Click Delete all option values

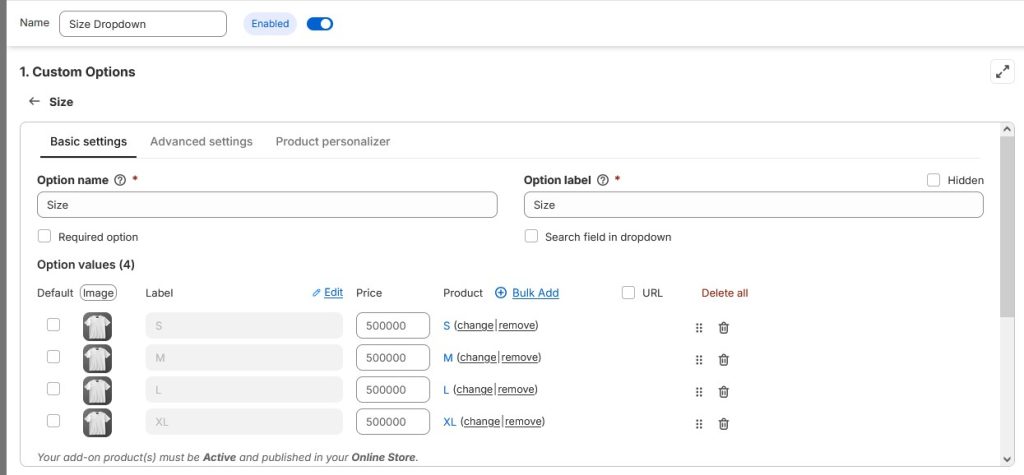pyautogui.click(x=724, y=293)
